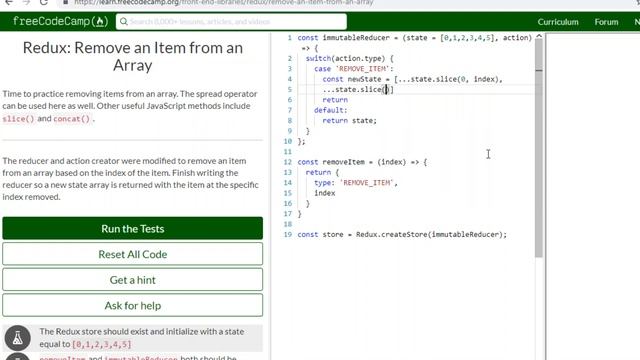Click 'type: REMOVE_ITEM' on line 14

356,183
